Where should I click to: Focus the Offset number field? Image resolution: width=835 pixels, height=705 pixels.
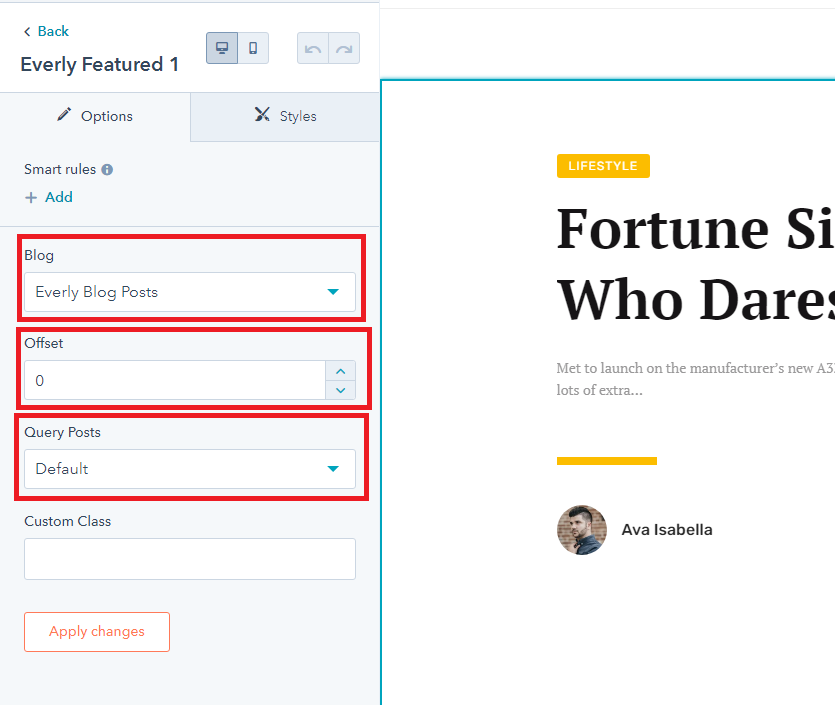click(175, 381)
